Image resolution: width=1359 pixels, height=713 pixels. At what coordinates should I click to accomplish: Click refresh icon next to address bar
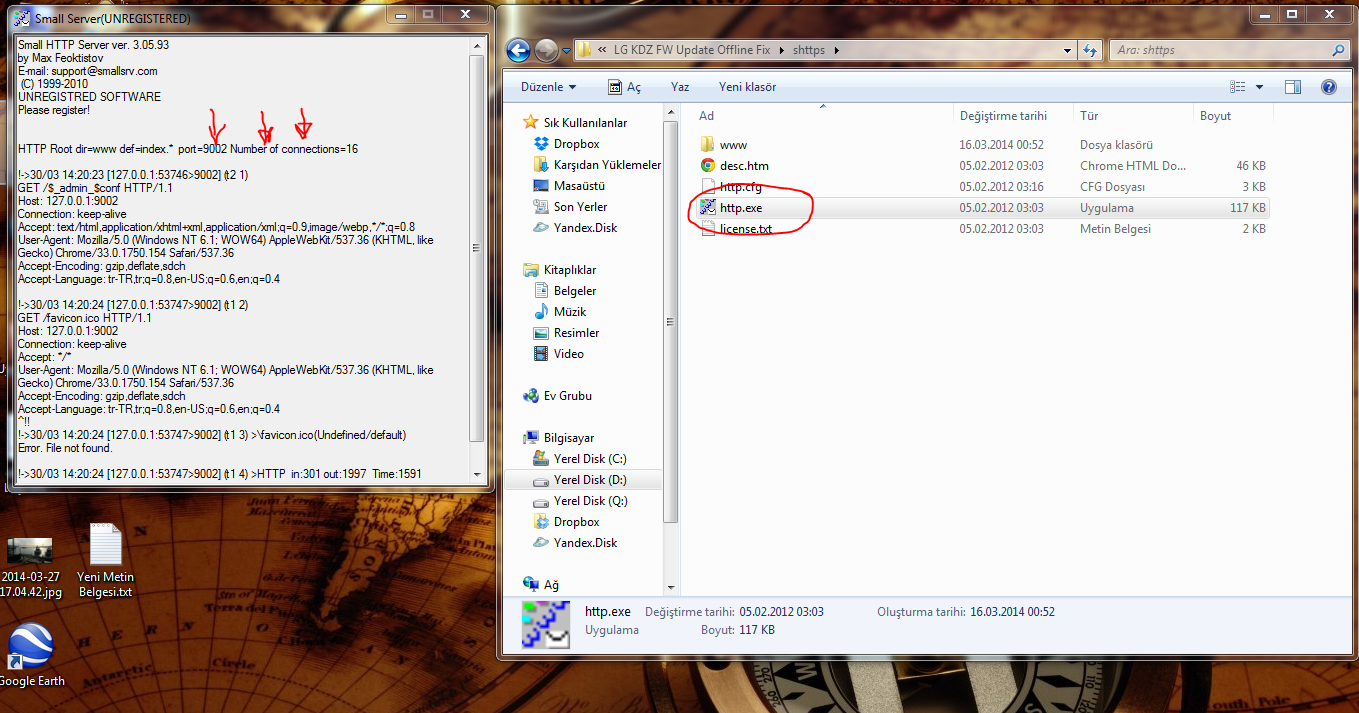[x=1092, y=50]
